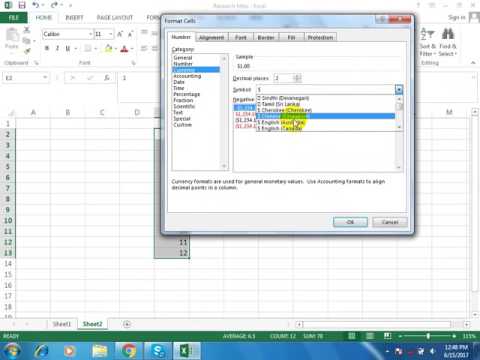The image size is (480, 360).
Task: Switch to the Font tab in Format Cells
Action: pyautogui.click(x=241, y=37)
